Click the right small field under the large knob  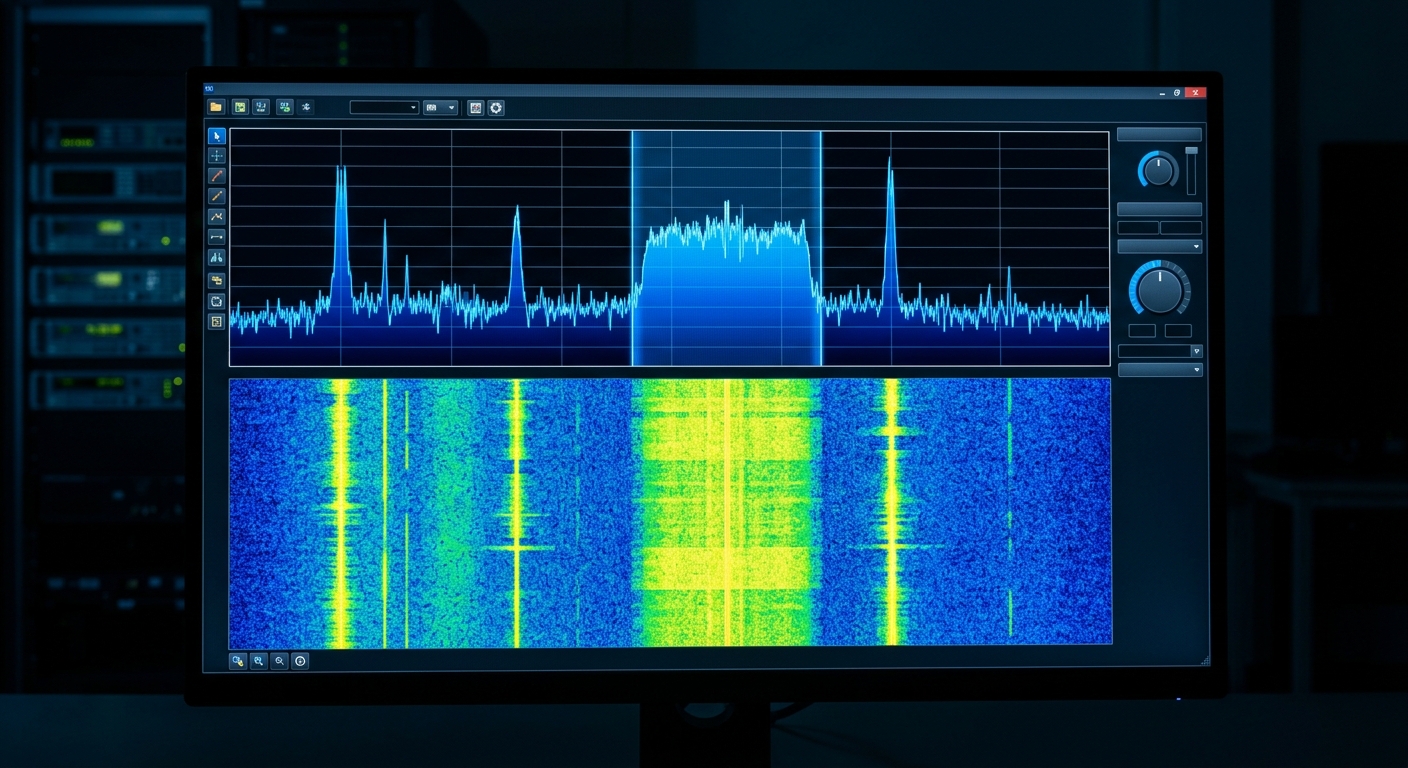1178,331
